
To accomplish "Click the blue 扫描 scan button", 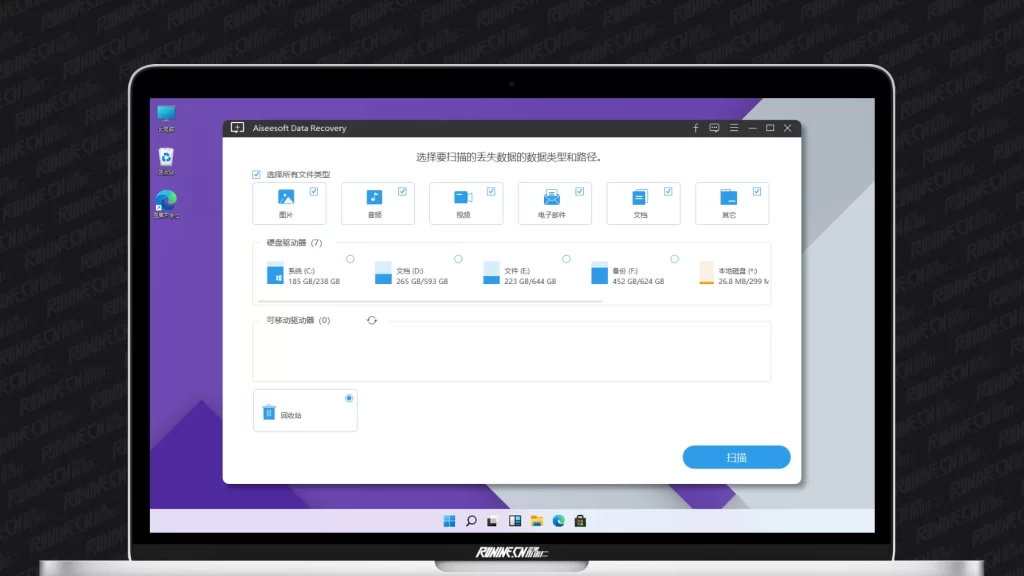I will (736, 457).
